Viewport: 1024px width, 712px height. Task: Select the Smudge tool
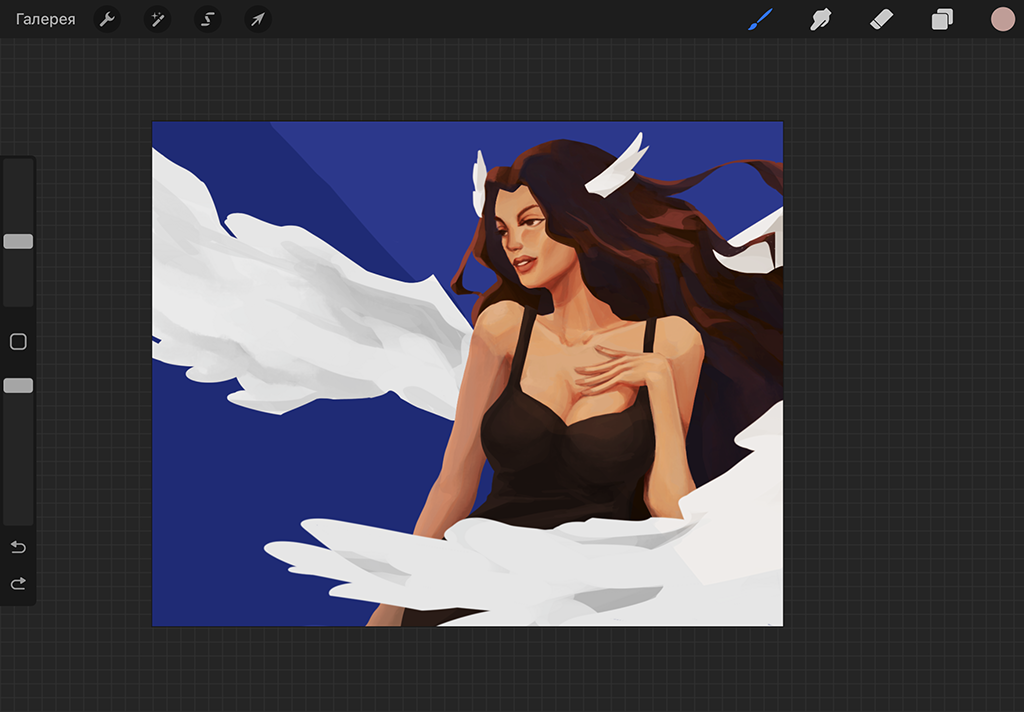coord(821,19)
